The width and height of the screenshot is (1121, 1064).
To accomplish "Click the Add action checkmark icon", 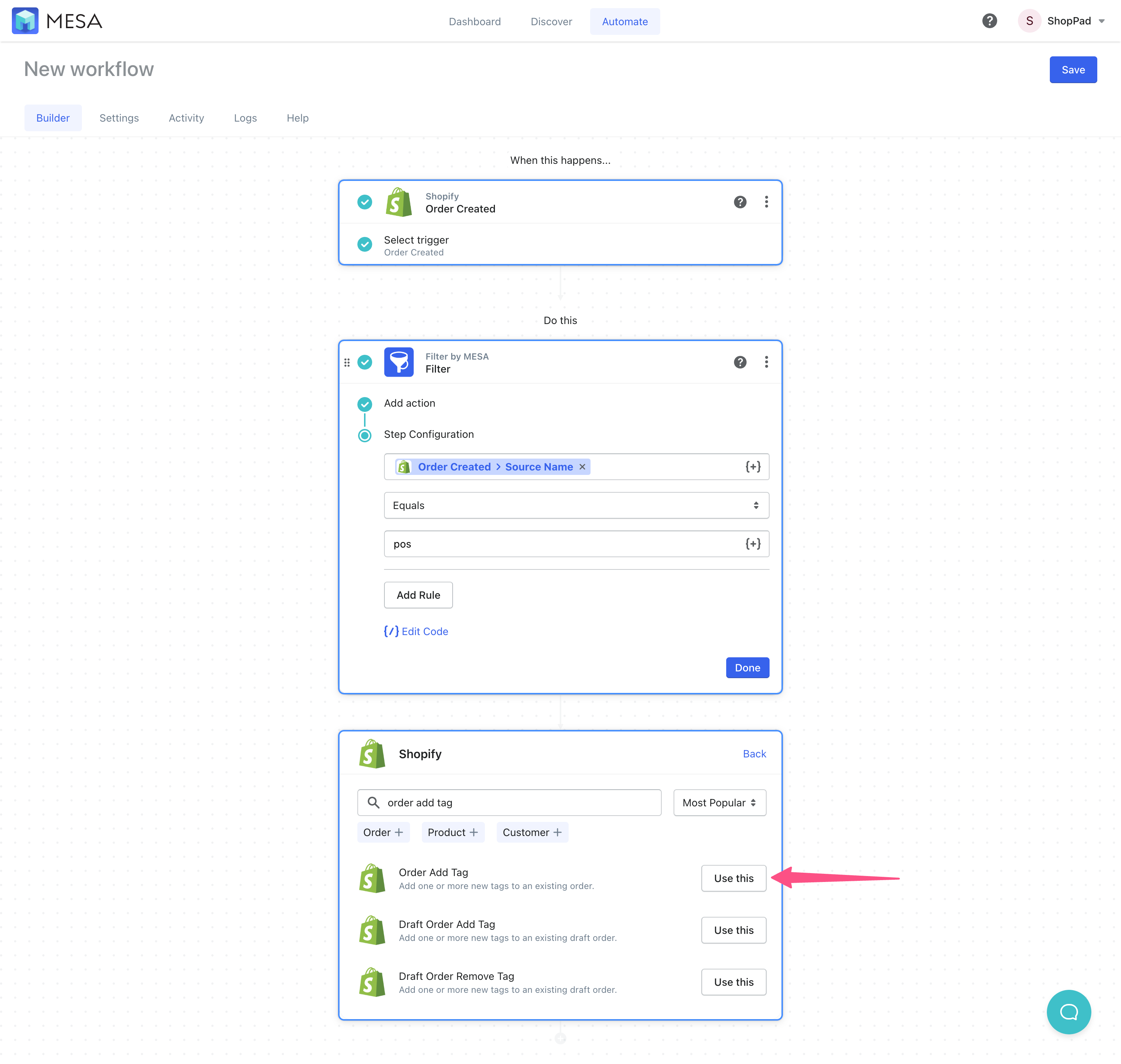I will pos(365,404).
